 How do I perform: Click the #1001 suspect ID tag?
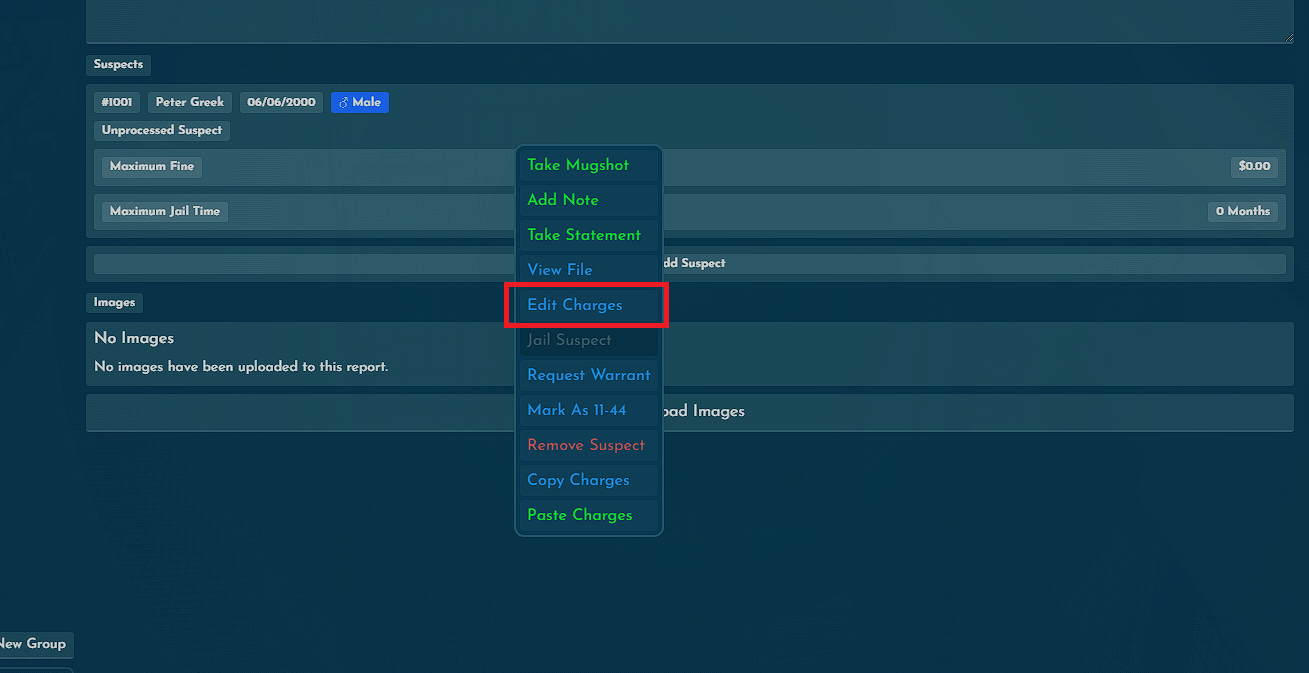117,102
